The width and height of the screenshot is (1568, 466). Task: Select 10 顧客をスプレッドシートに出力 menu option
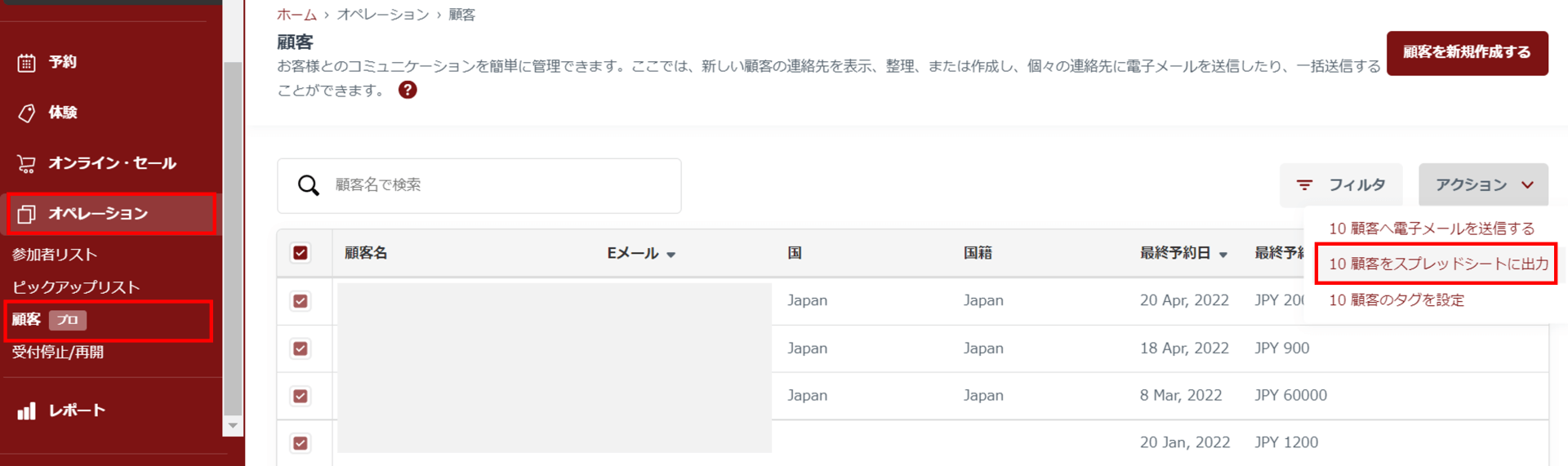(x=1438, y=264)
